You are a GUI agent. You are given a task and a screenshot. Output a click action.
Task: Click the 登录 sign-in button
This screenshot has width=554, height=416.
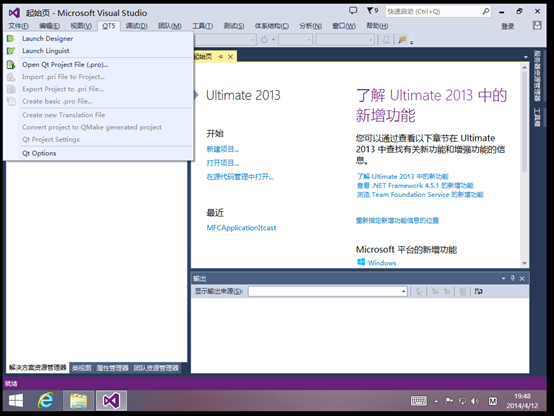coord(507,26)
